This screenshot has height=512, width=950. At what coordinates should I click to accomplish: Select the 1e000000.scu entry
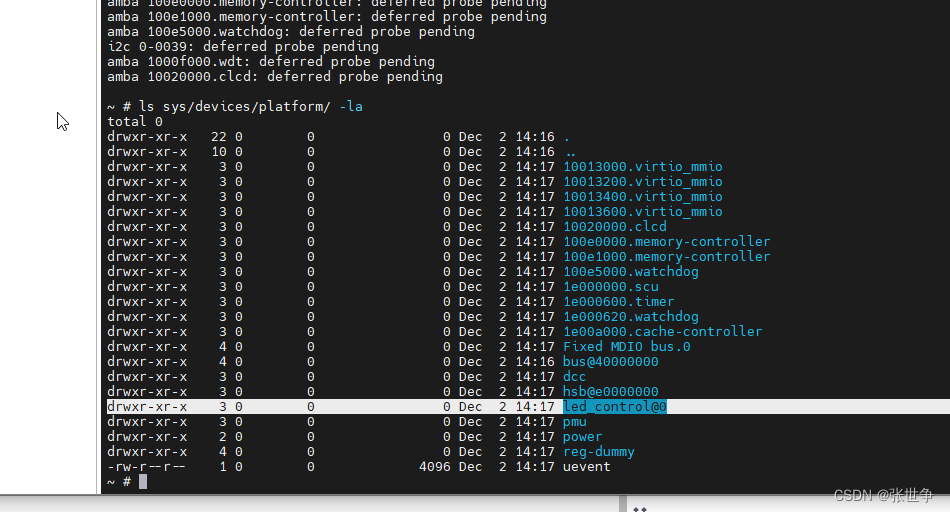611,287
